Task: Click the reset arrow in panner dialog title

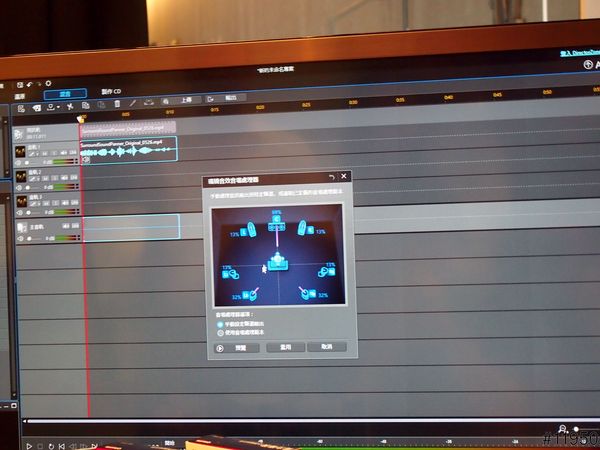Action: (331, 177)
